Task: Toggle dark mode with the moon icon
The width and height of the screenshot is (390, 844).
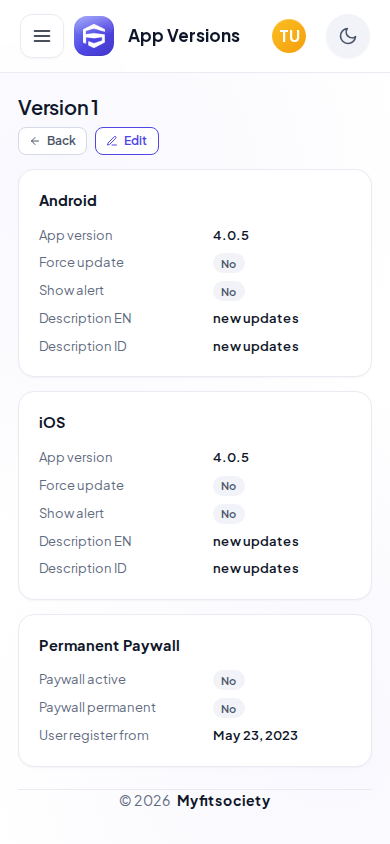Action: [348, 36]
